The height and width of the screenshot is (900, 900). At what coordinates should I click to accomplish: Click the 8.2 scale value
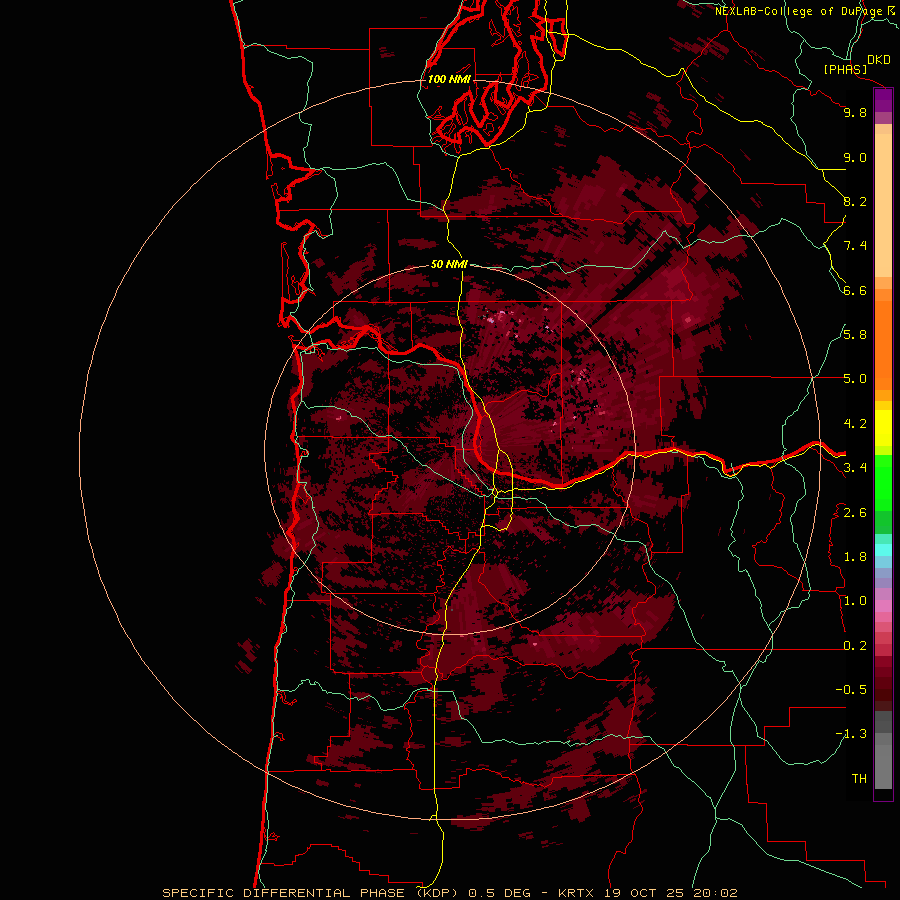(x=855, y=201)
